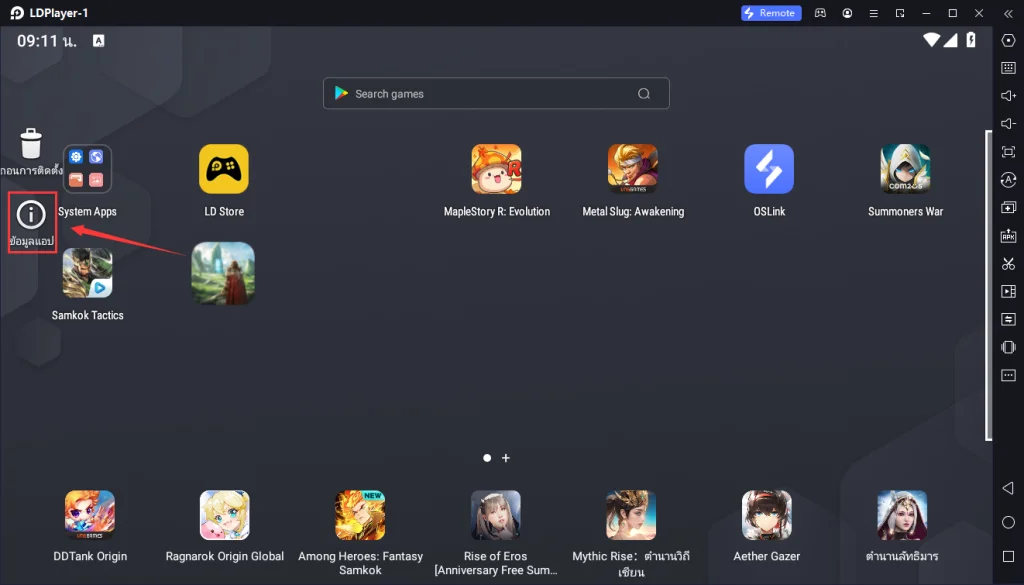This screenshot has height=585, width=1024.
Task: Click the battery status icon
Action: 971,40
